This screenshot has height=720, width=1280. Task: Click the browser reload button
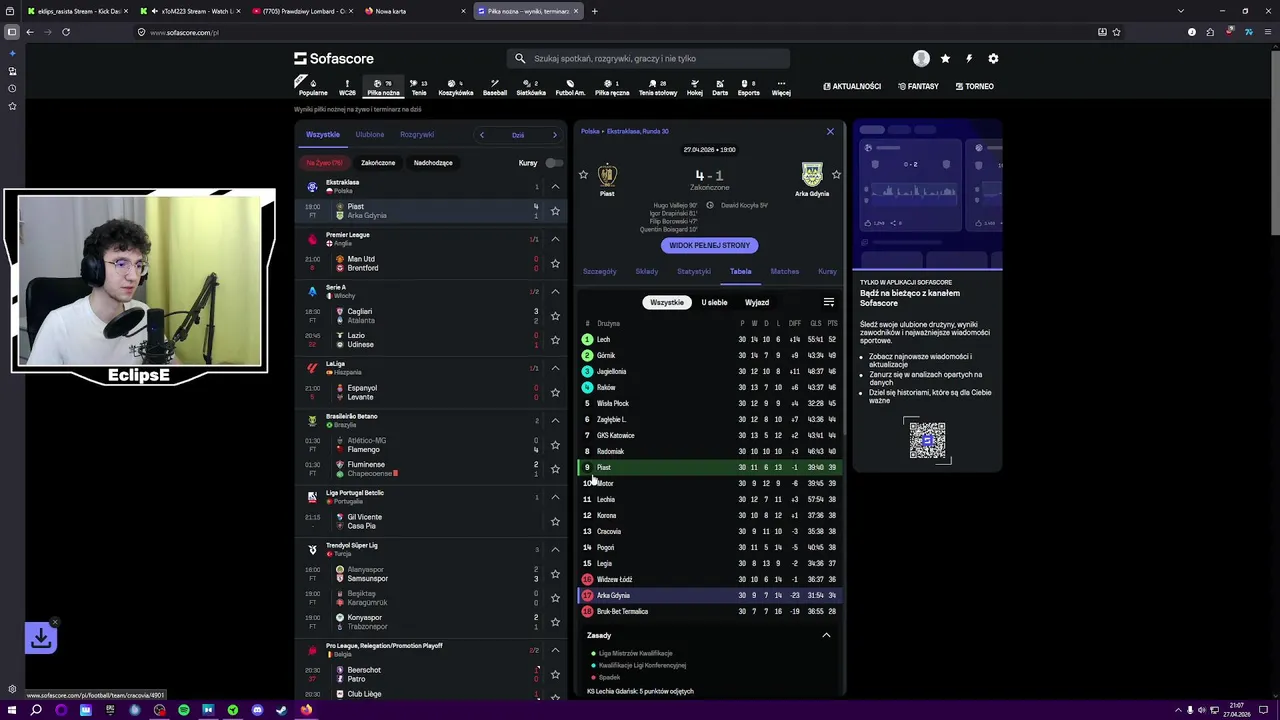[x=66, y=32]
